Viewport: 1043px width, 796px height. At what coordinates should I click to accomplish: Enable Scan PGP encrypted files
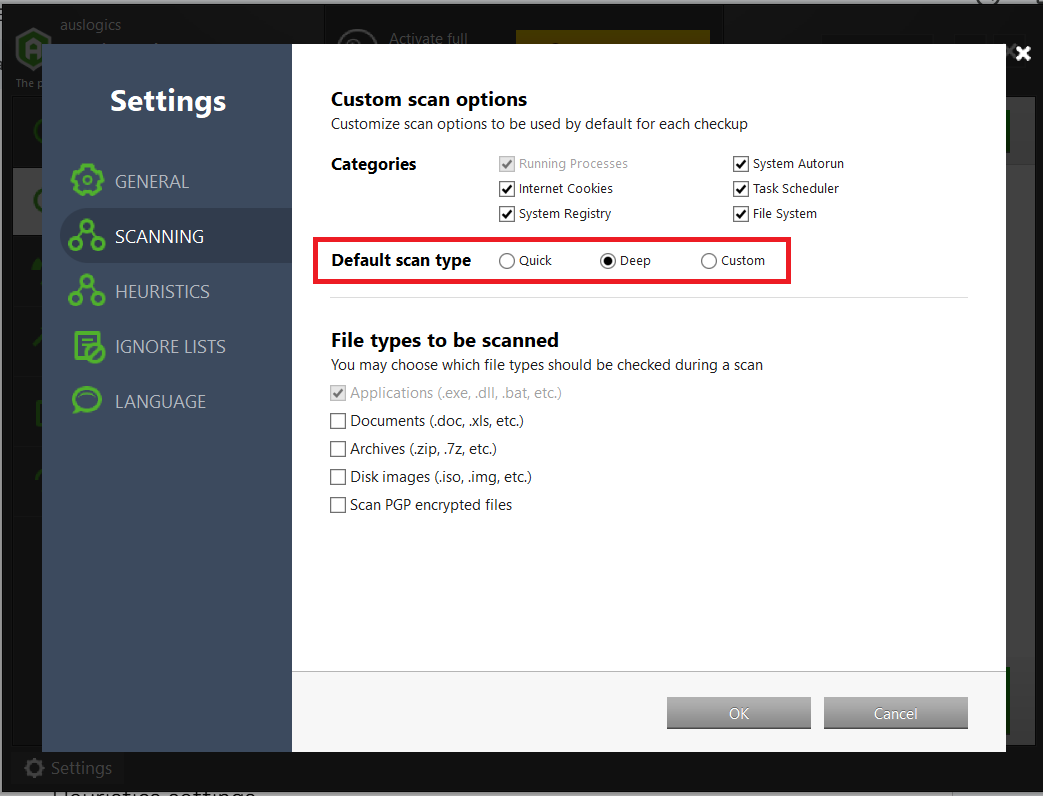coord(338,504)
